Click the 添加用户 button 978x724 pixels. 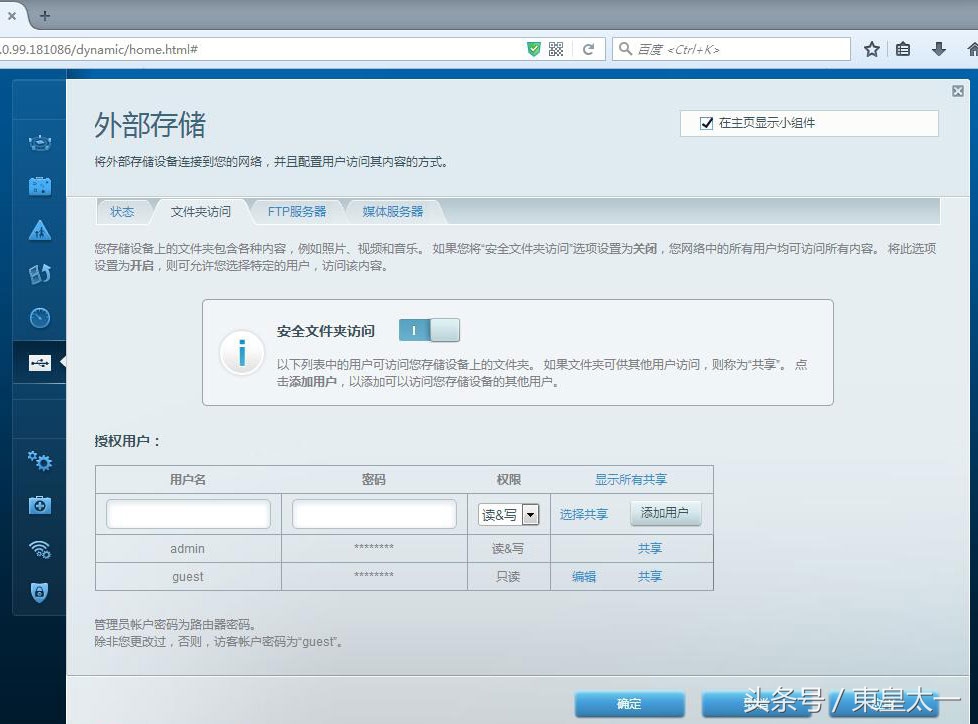point(666,512)
